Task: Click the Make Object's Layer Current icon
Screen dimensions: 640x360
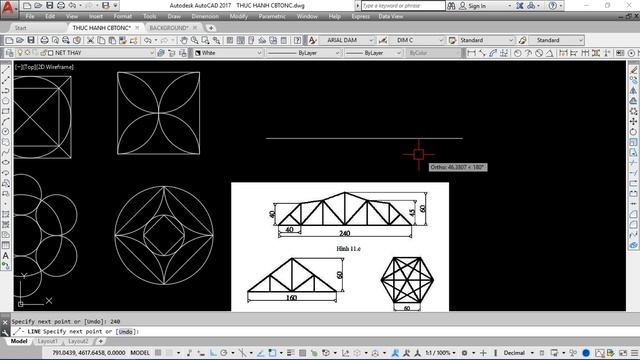Action: (161, 53)
